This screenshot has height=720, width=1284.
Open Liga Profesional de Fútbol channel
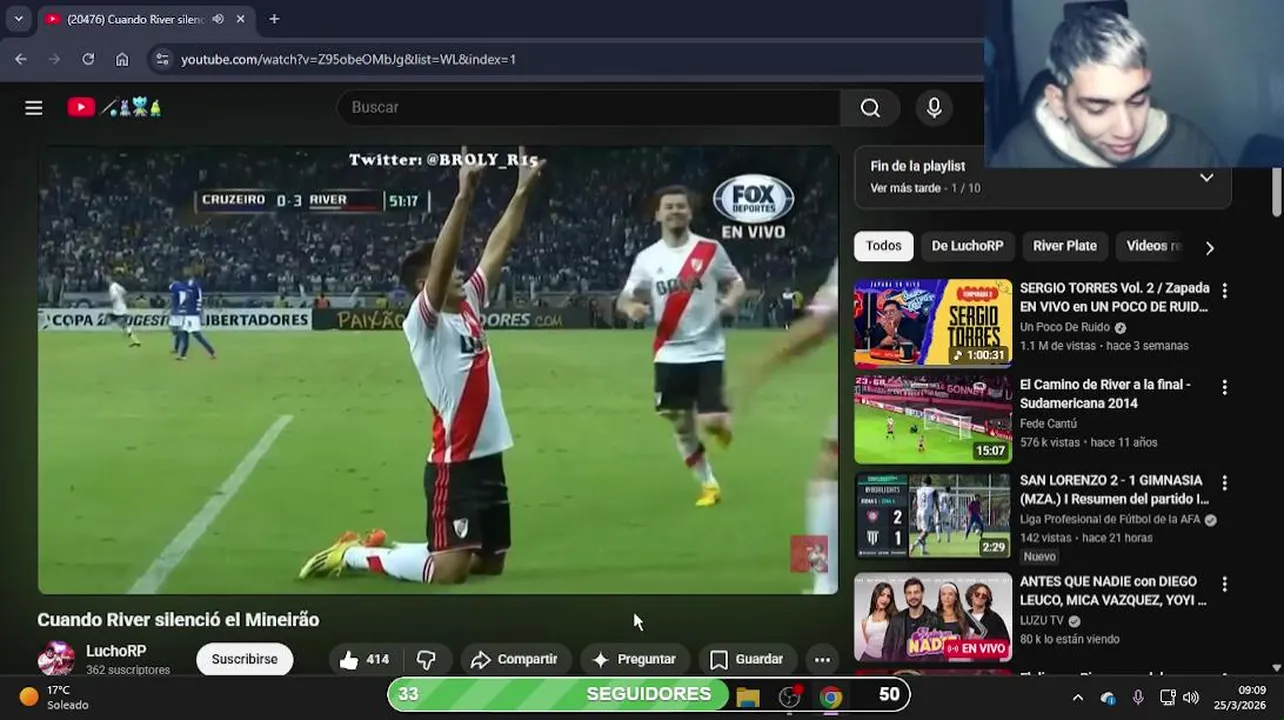[1110, 519]
